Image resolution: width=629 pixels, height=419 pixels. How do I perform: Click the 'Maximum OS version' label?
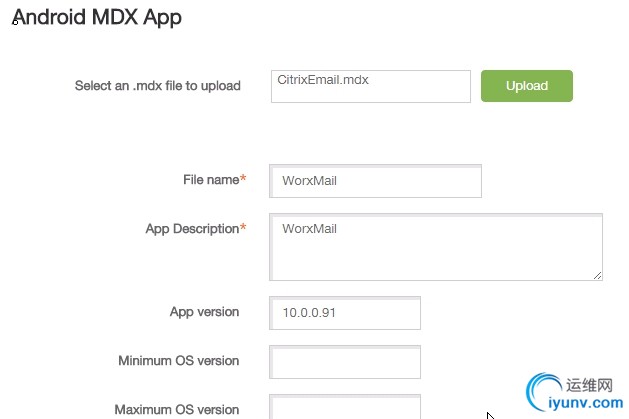tap(177, 410)
